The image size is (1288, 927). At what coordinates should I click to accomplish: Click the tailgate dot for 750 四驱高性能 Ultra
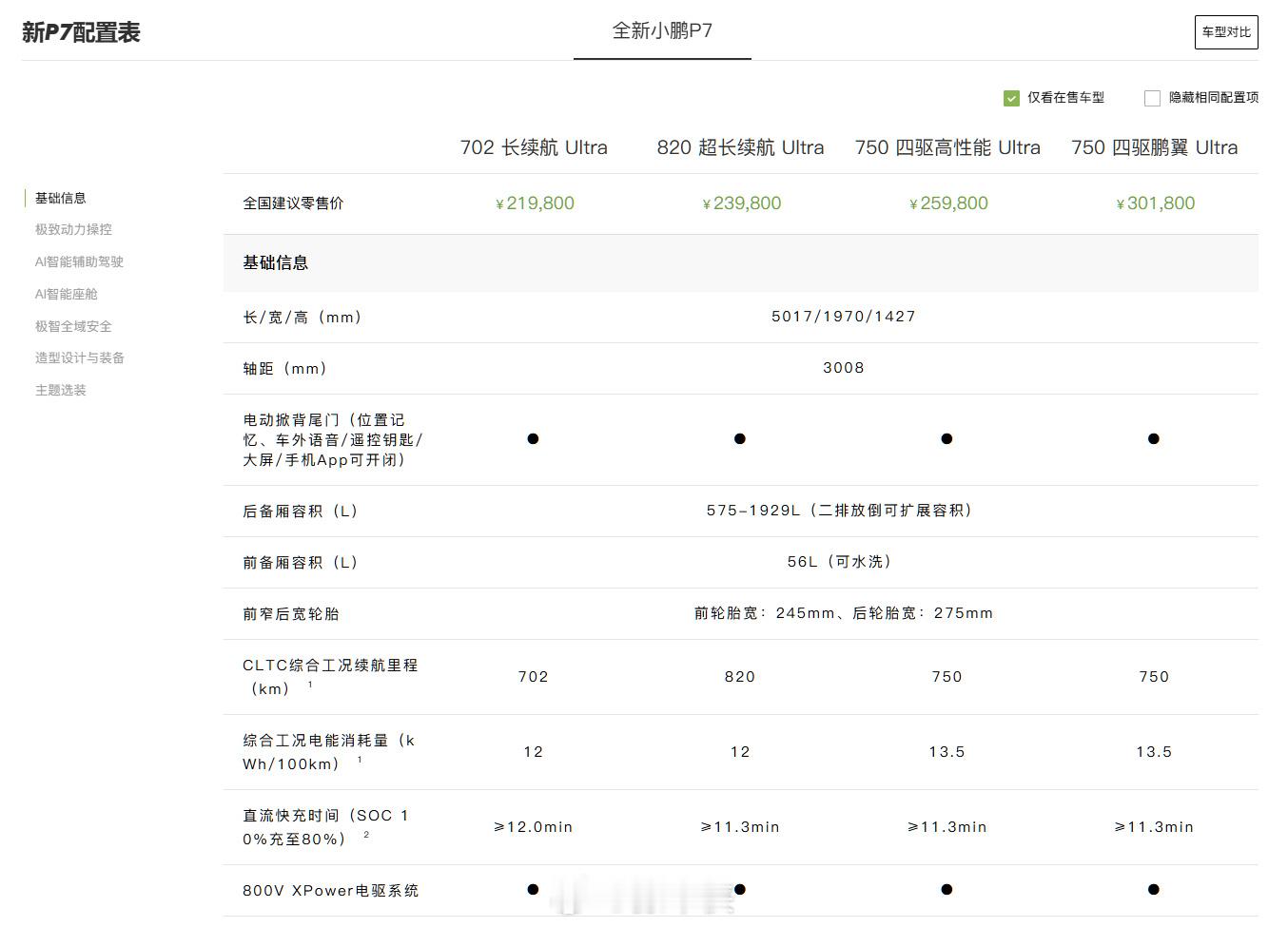946,438
